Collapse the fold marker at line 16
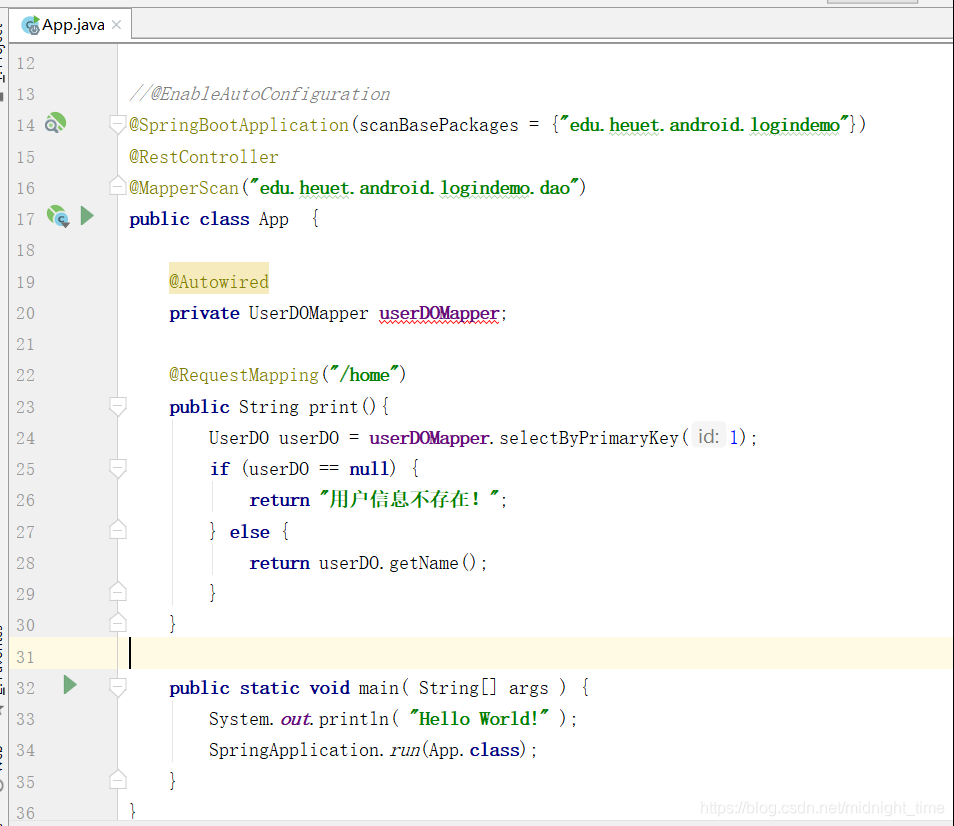This screenshot has height=826, width=954. click(x=117, y=186)
